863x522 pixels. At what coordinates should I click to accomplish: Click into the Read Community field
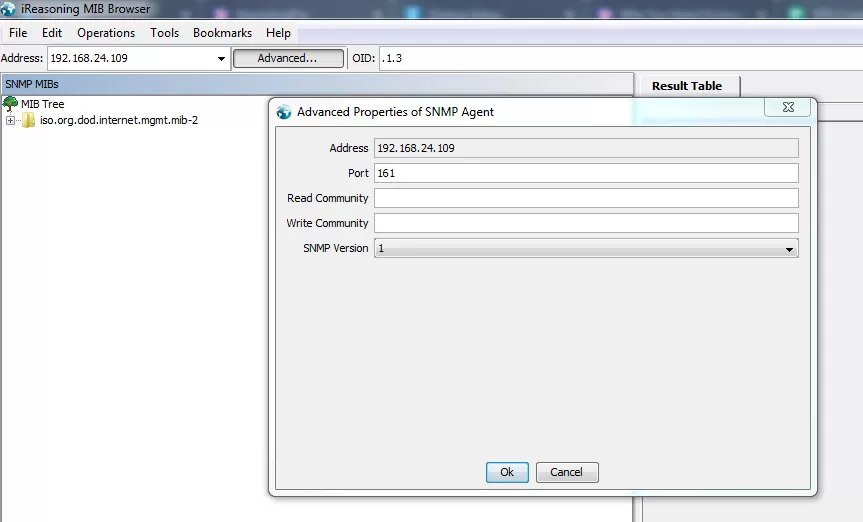(x=586, y=198)
